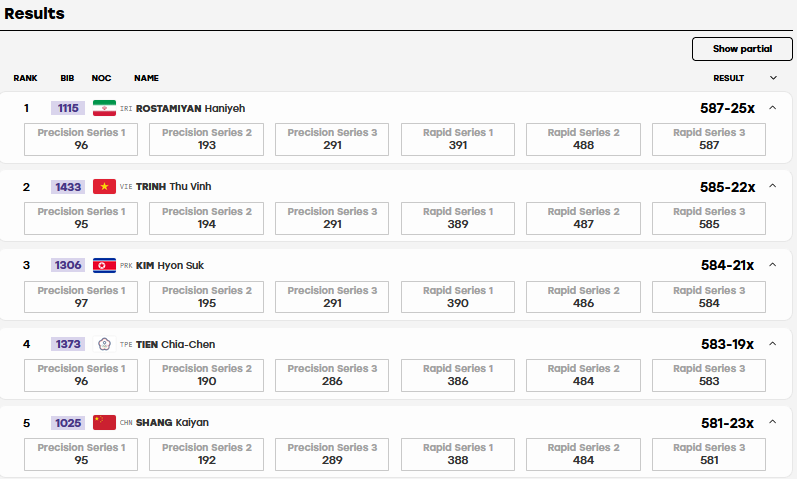Image resolution: width=797 pixels, height=479 pixels.
Task: Collapse KIM Hyon Suk's series details
Action: pyautogui.click(x=773, y=265)
